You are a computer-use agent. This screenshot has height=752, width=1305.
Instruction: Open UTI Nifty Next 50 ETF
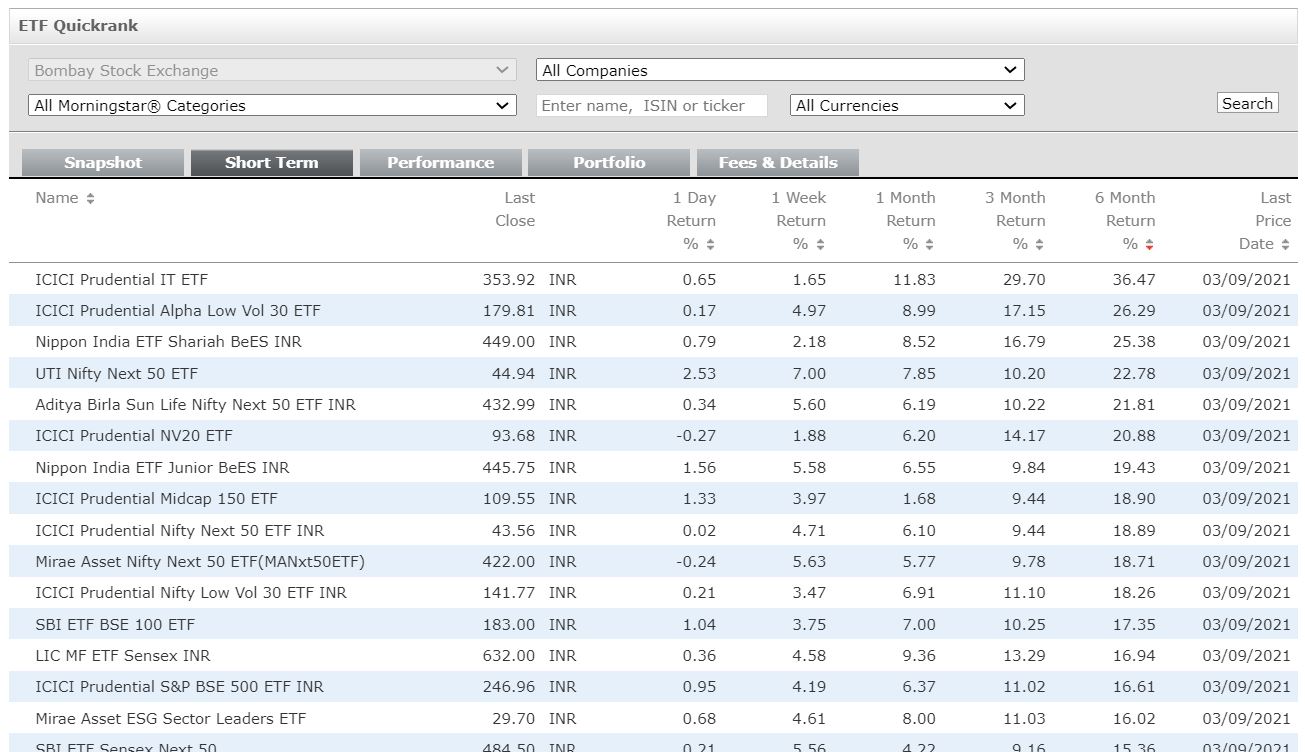pos(116,374)
